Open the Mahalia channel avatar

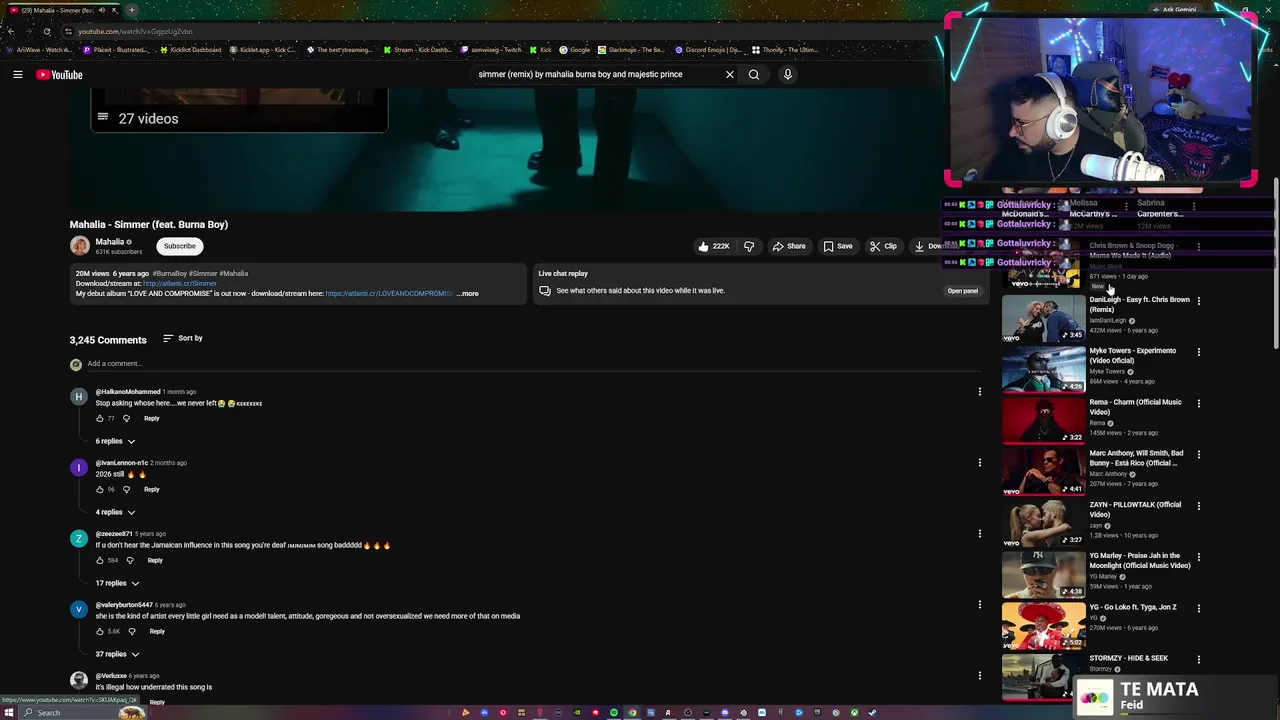[79, 245]
